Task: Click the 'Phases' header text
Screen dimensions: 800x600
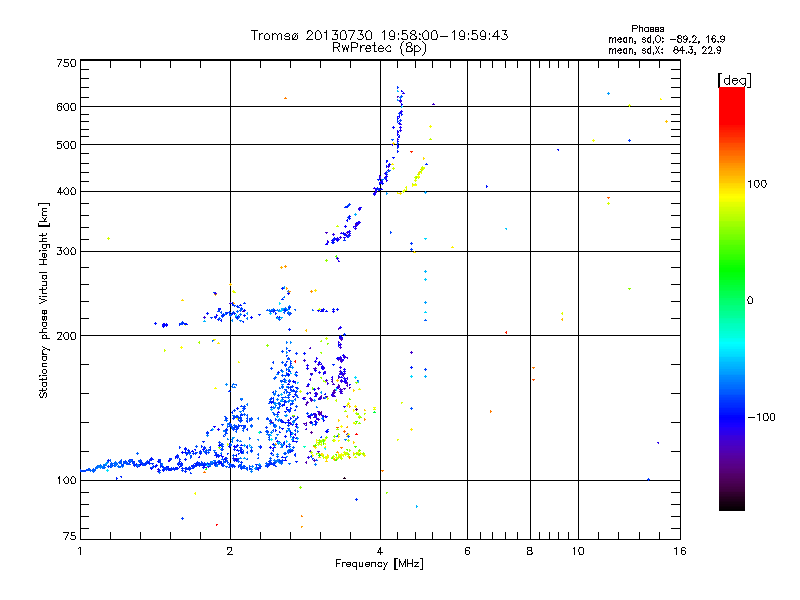Action: [647, 29]
